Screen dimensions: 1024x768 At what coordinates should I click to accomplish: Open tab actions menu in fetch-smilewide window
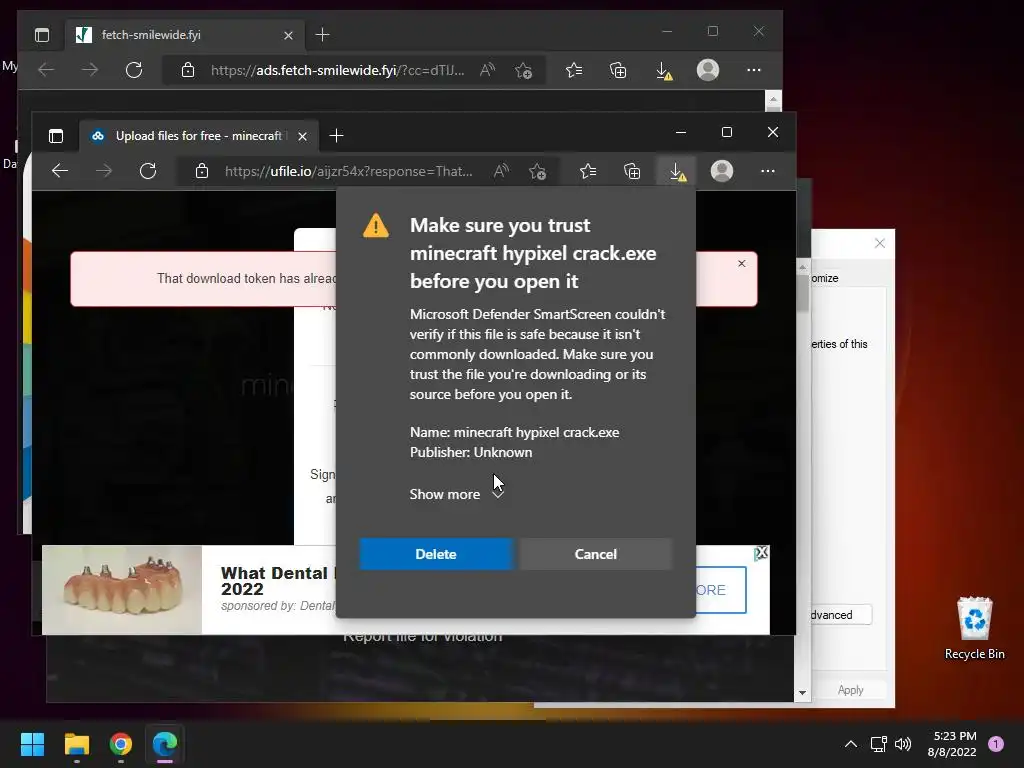coord(42,35)
